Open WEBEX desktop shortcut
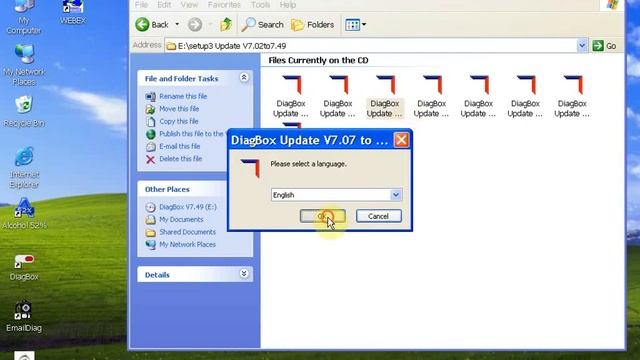 (72, 13)
